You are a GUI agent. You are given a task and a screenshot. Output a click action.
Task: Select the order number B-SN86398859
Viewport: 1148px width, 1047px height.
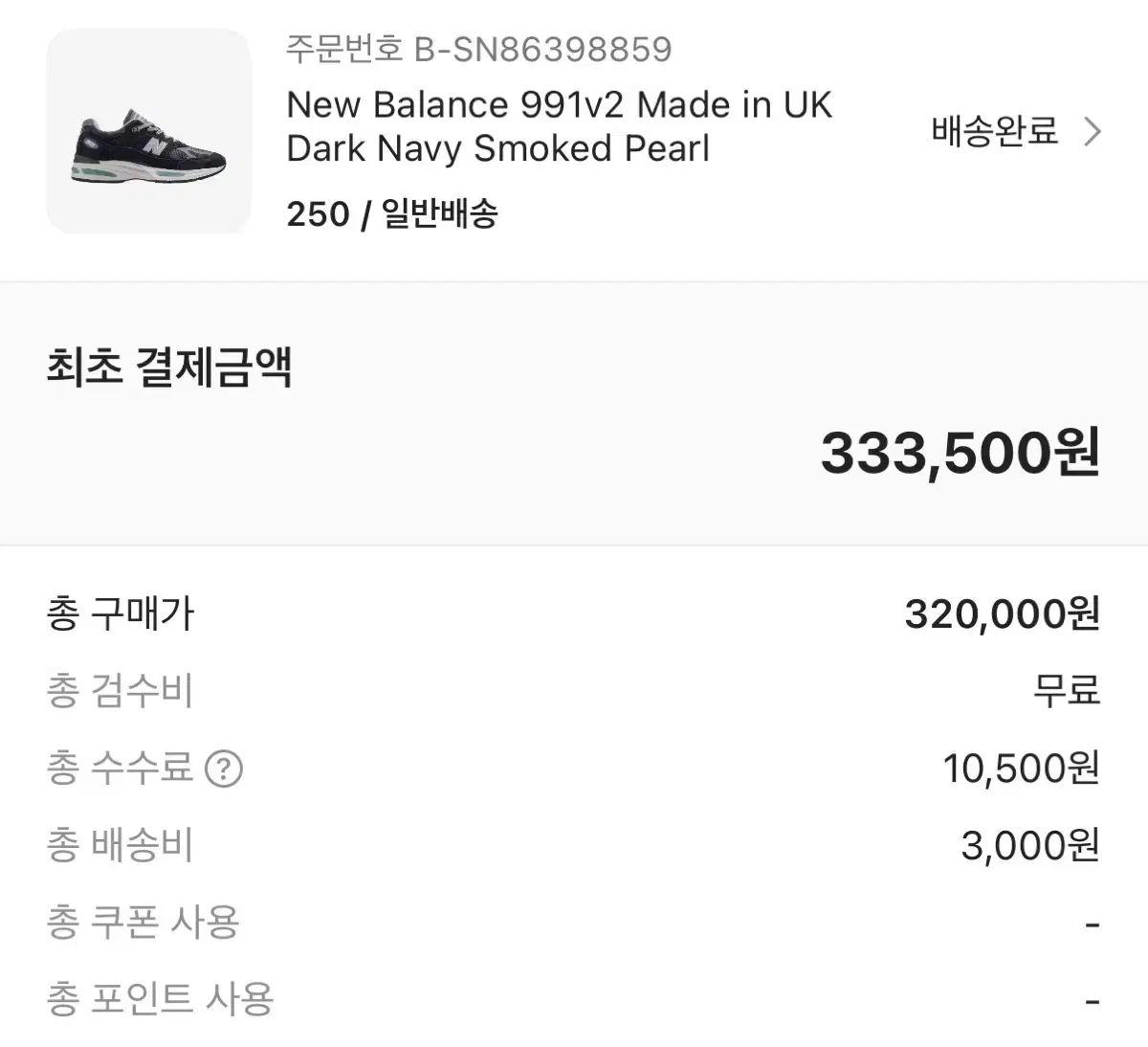[479, 49]
